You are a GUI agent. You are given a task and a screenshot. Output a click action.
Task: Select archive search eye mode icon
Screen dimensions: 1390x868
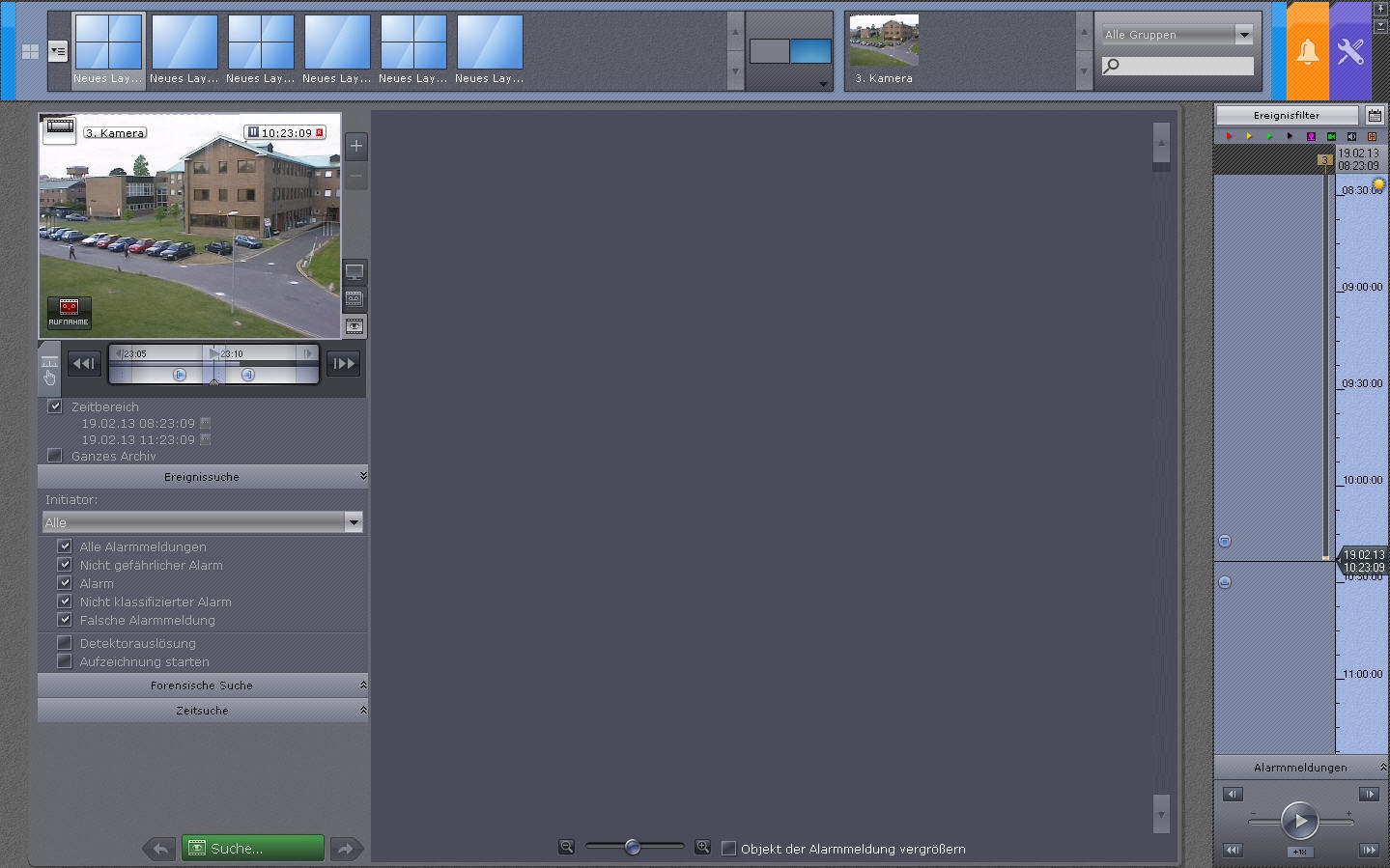(x=355, y=326)
